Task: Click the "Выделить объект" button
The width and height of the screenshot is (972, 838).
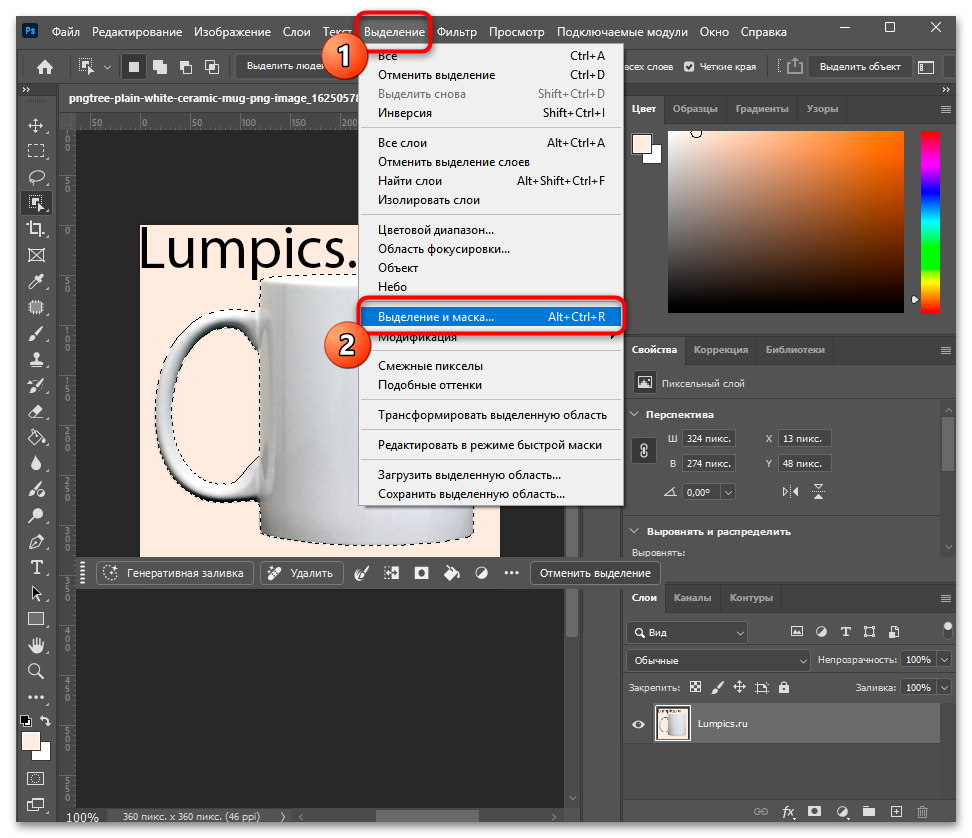Action: tap(860, 67)
